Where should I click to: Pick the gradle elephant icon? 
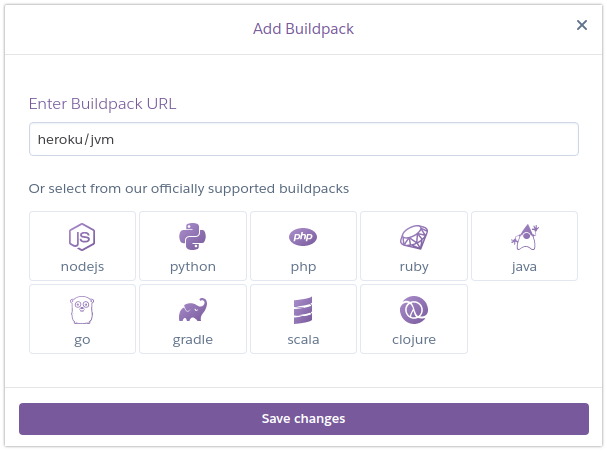(193, 310)
